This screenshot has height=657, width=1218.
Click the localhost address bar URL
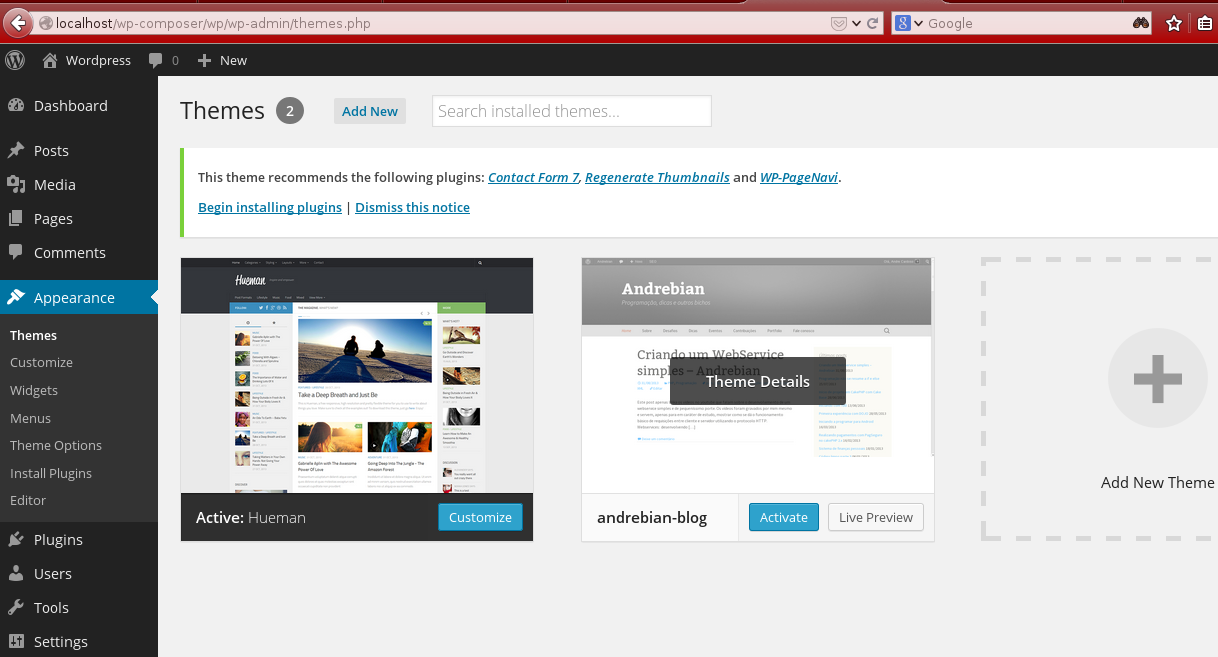pos(213,23)
